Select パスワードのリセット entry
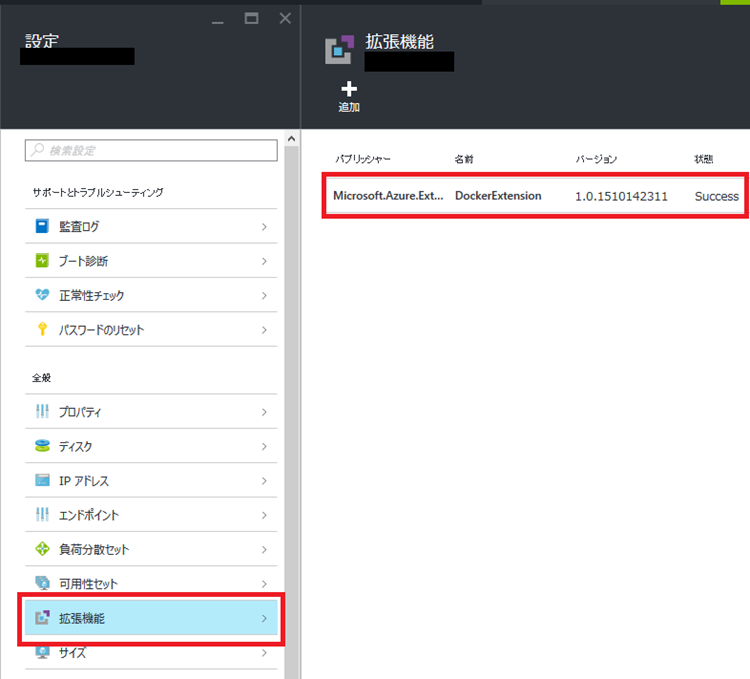 coord(151,329)
